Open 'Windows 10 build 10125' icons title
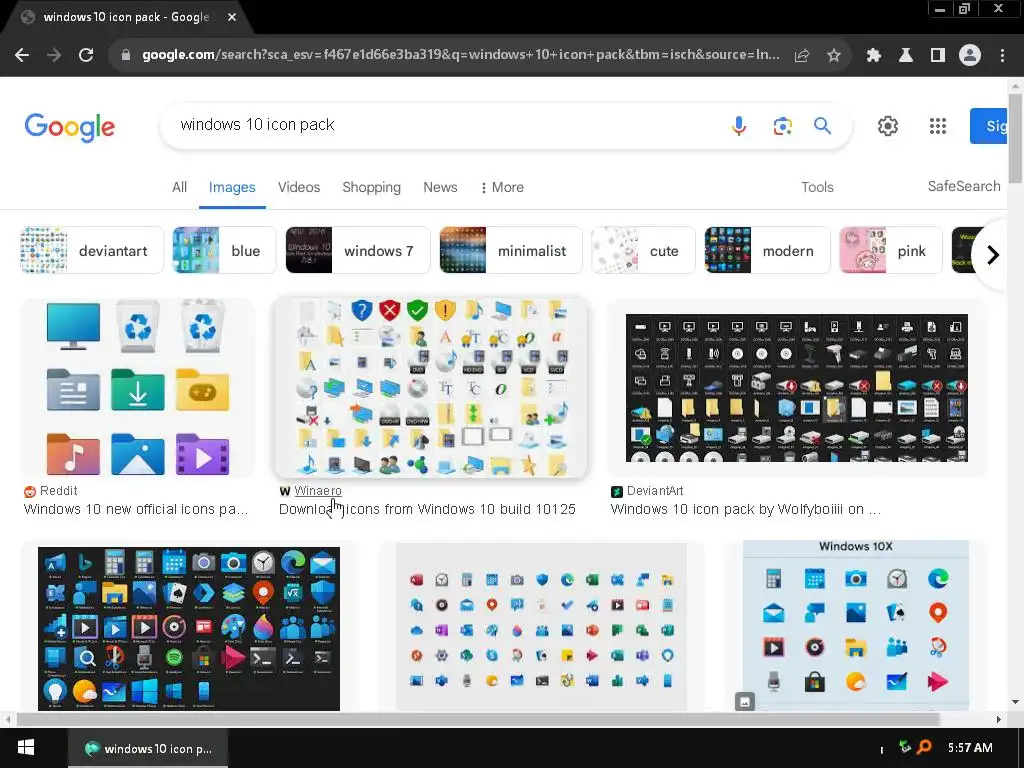 (x=427, y=509)
